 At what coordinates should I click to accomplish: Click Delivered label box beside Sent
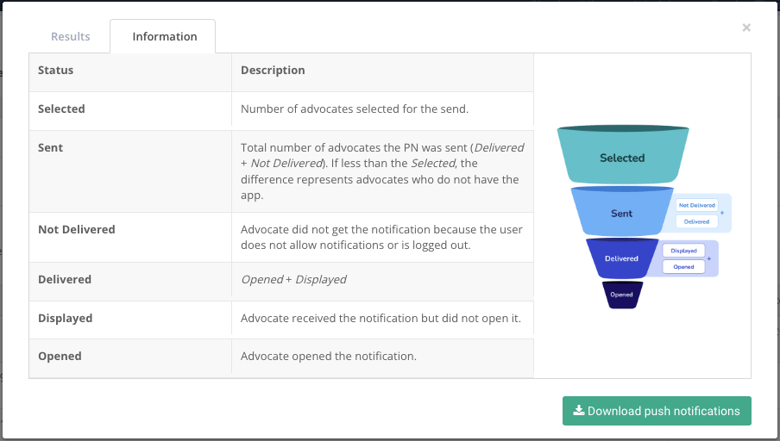coord(696,222)
